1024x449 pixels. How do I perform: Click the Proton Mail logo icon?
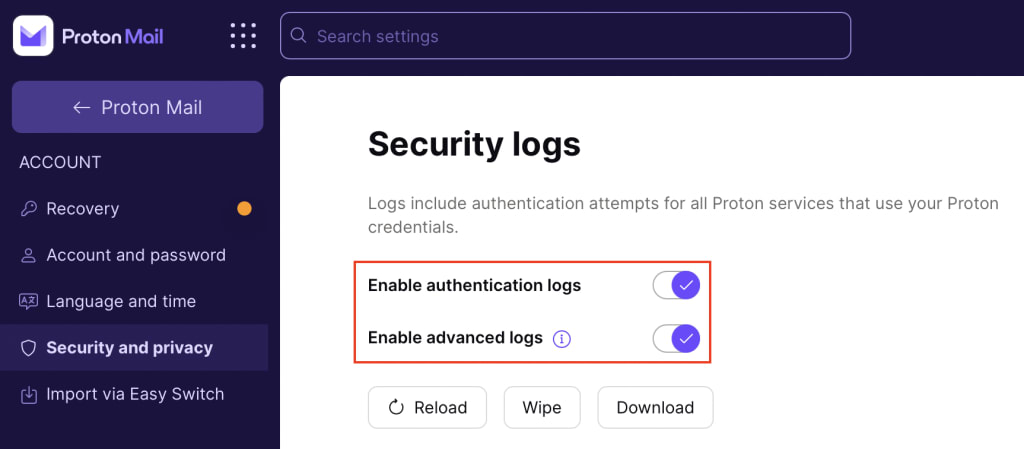(x=33, y=35)
